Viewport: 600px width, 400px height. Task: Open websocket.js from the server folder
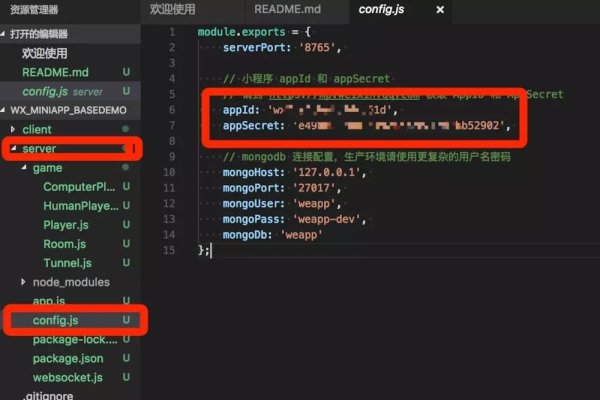pyautogui.click(x=68, y=377)
